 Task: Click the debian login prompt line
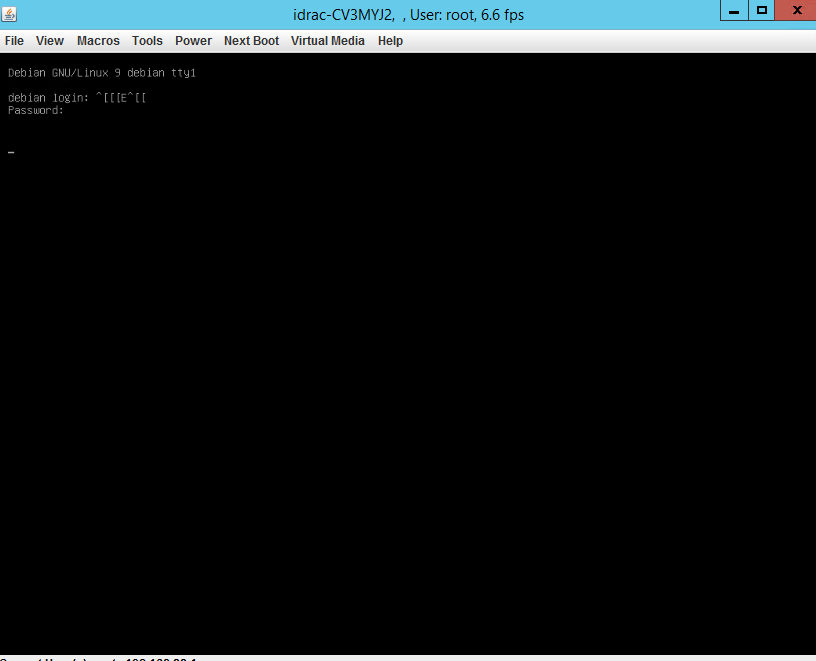click(50, 98)
